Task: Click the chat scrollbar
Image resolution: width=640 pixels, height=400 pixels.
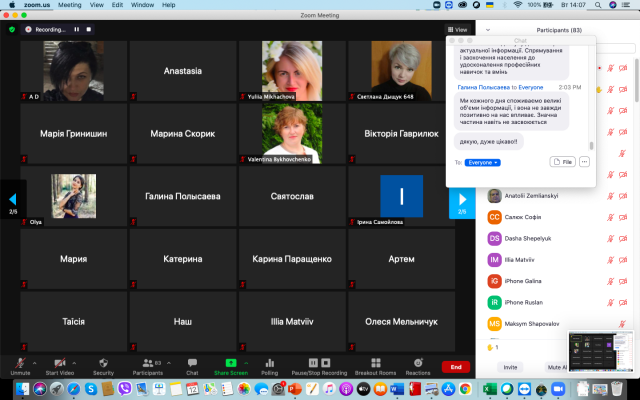Action: click(x=591, y=146)
